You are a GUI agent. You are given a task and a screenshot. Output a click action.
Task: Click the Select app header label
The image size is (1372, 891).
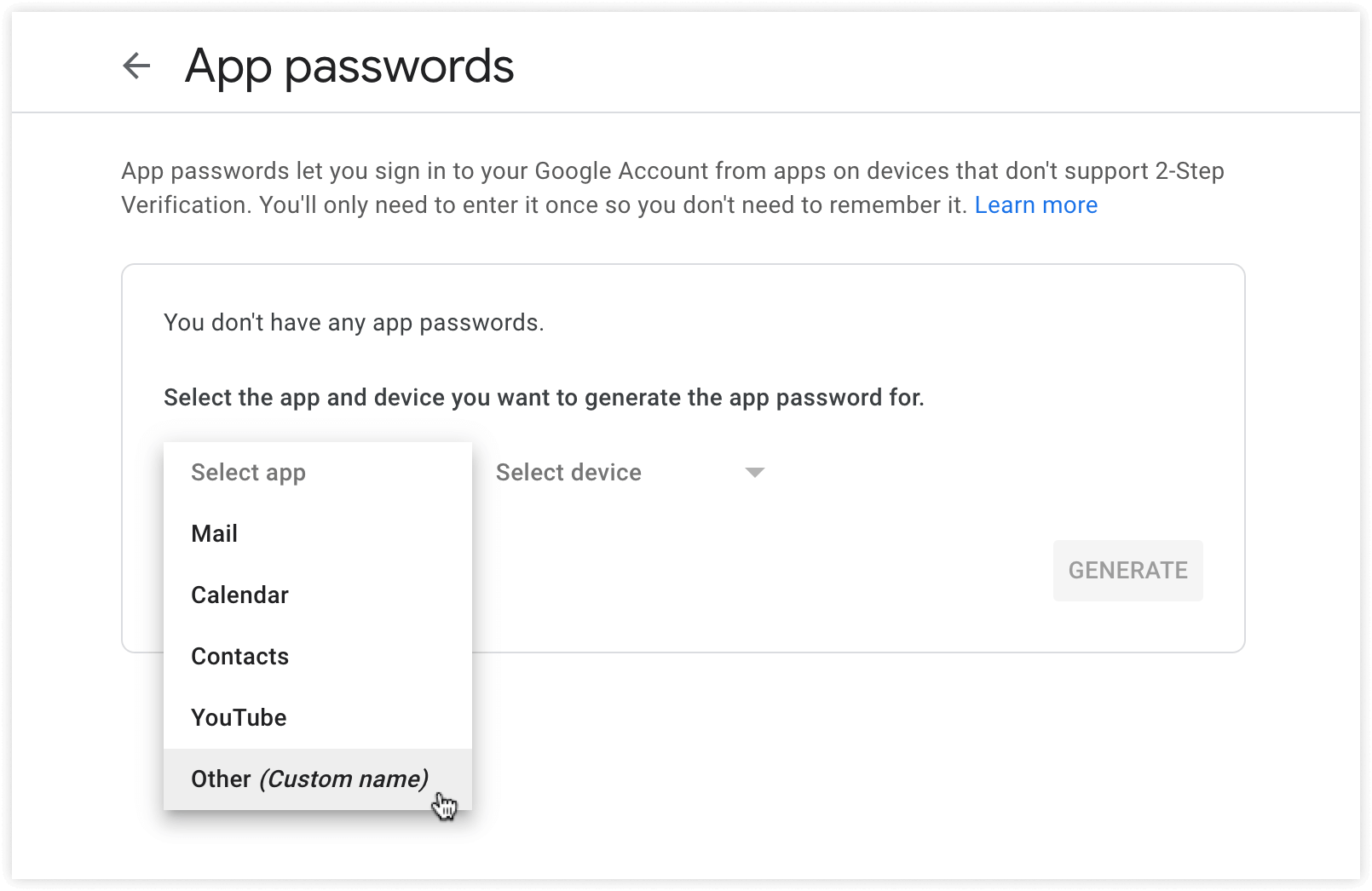click(248, 472)
